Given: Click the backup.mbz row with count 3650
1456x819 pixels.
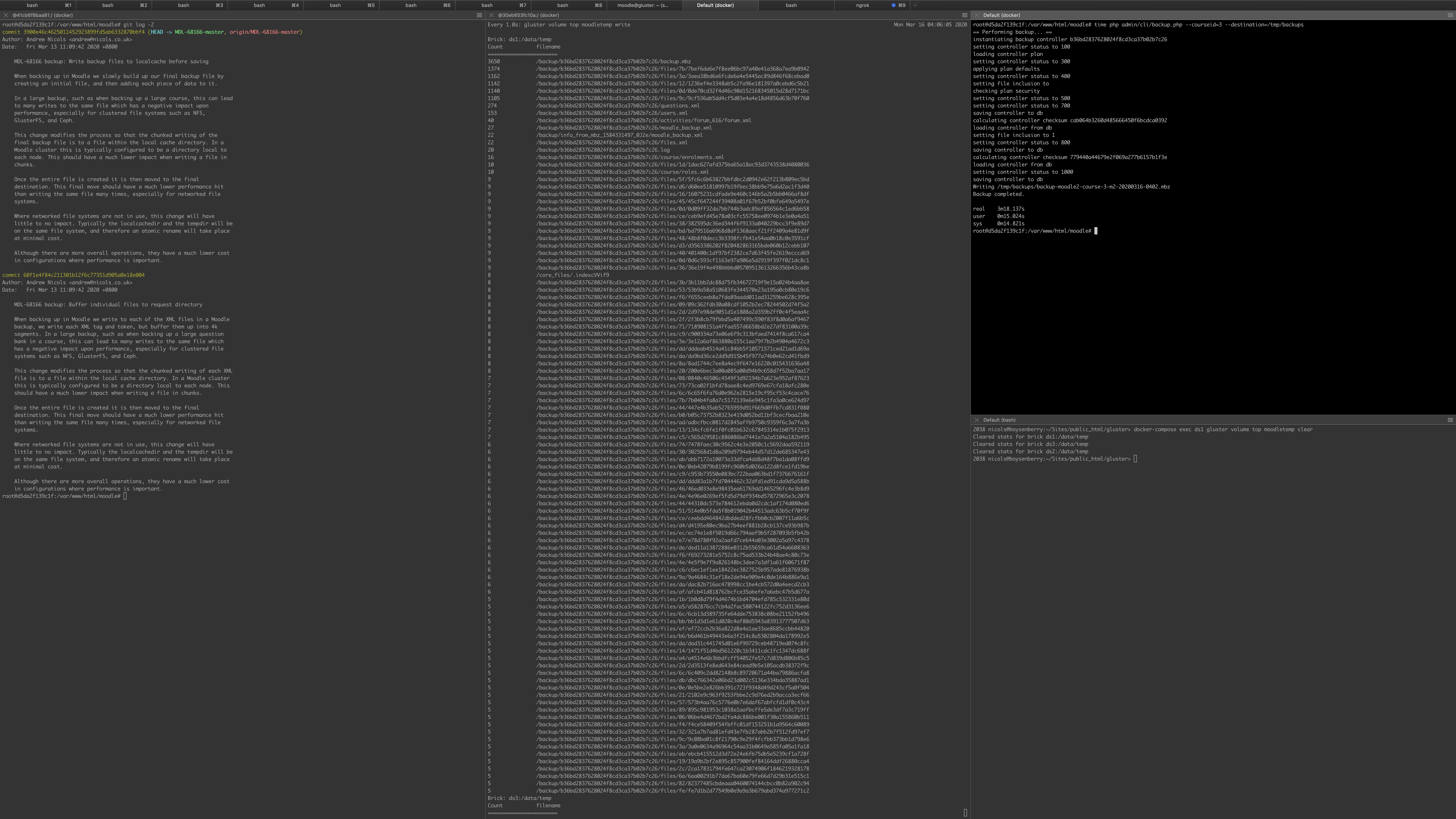Looking at the screenshot, I should [x=590, y=62].
